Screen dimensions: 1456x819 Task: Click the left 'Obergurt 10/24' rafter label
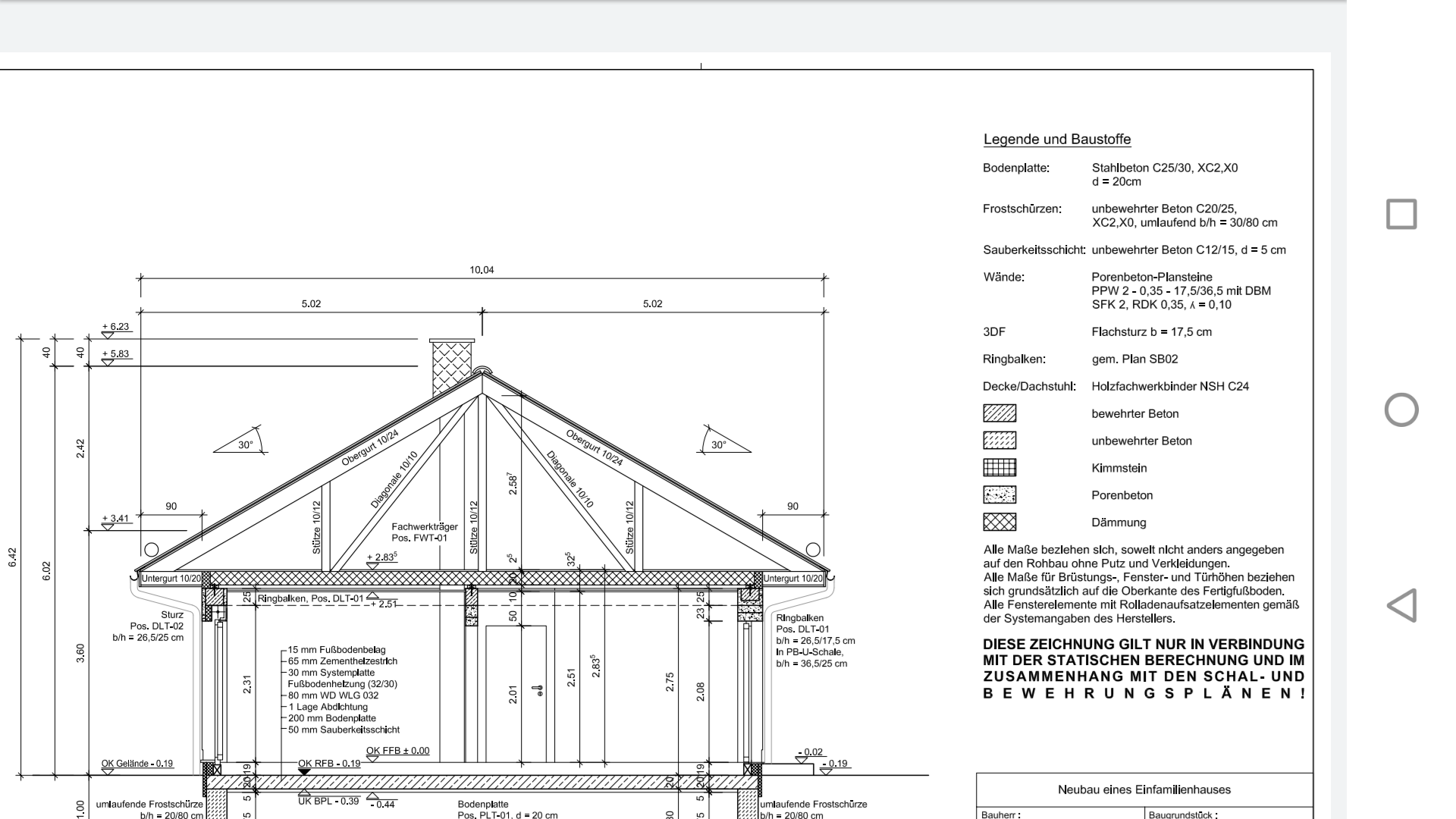(x=369, y=447)
